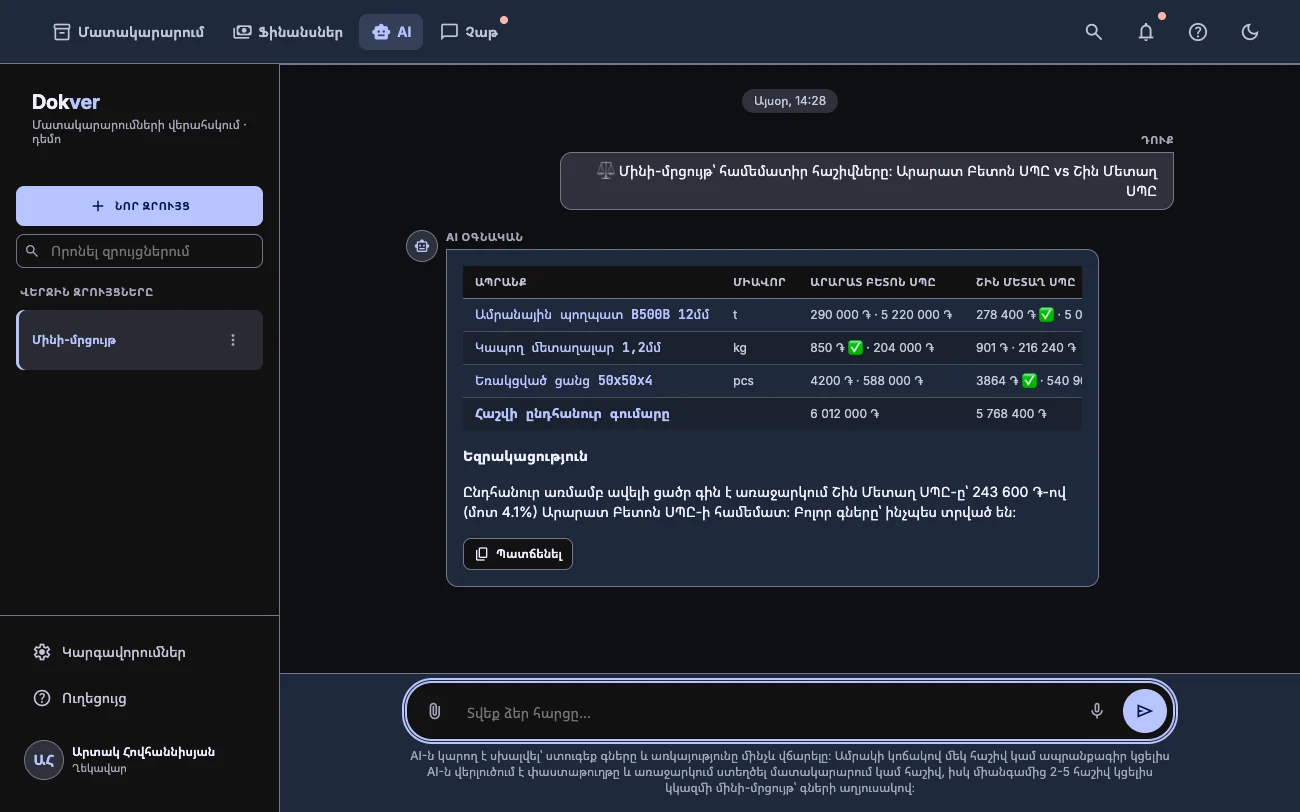The image size is (1300, 812).
Task: Click the search magnifier icon in top bar
Action: 1094,32
